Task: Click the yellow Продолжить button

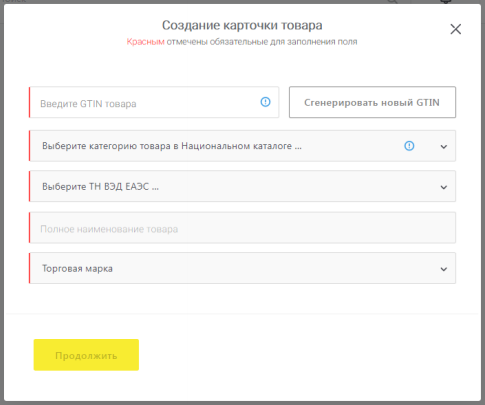Action: [86, 355]
